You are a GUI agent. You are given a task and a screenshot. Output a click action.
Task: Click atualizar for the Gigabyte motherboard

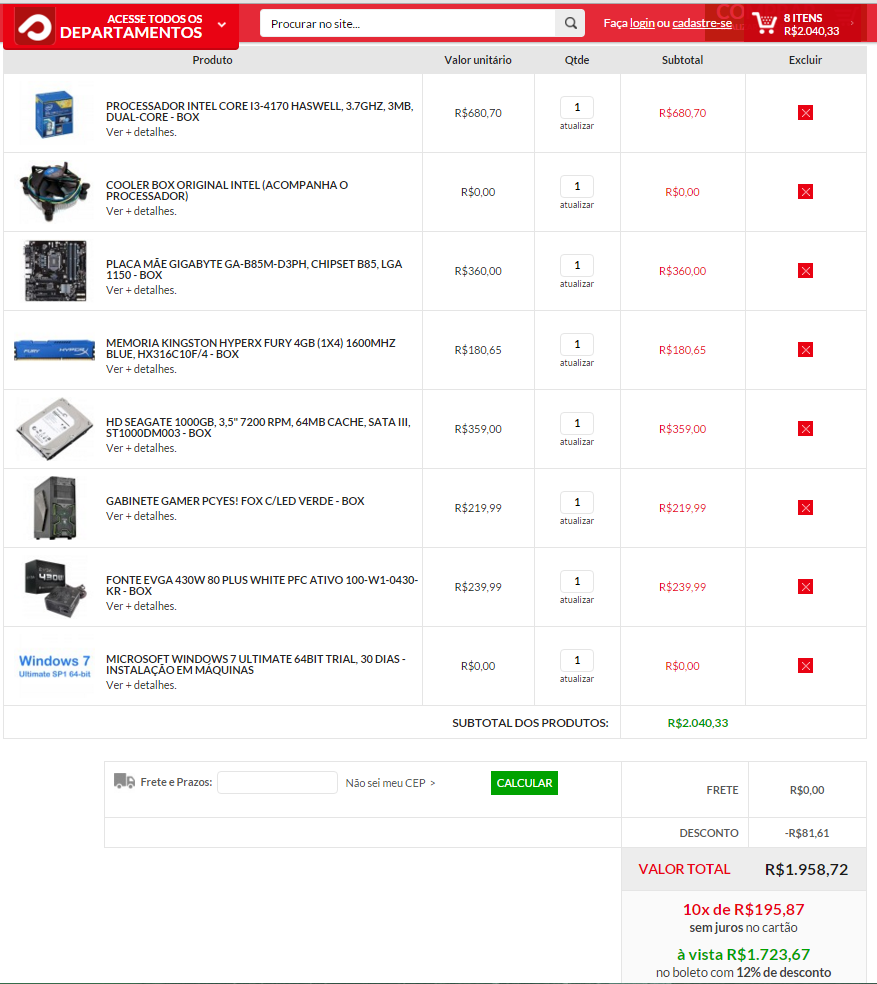pyautogui.click(x=577, y=284)
